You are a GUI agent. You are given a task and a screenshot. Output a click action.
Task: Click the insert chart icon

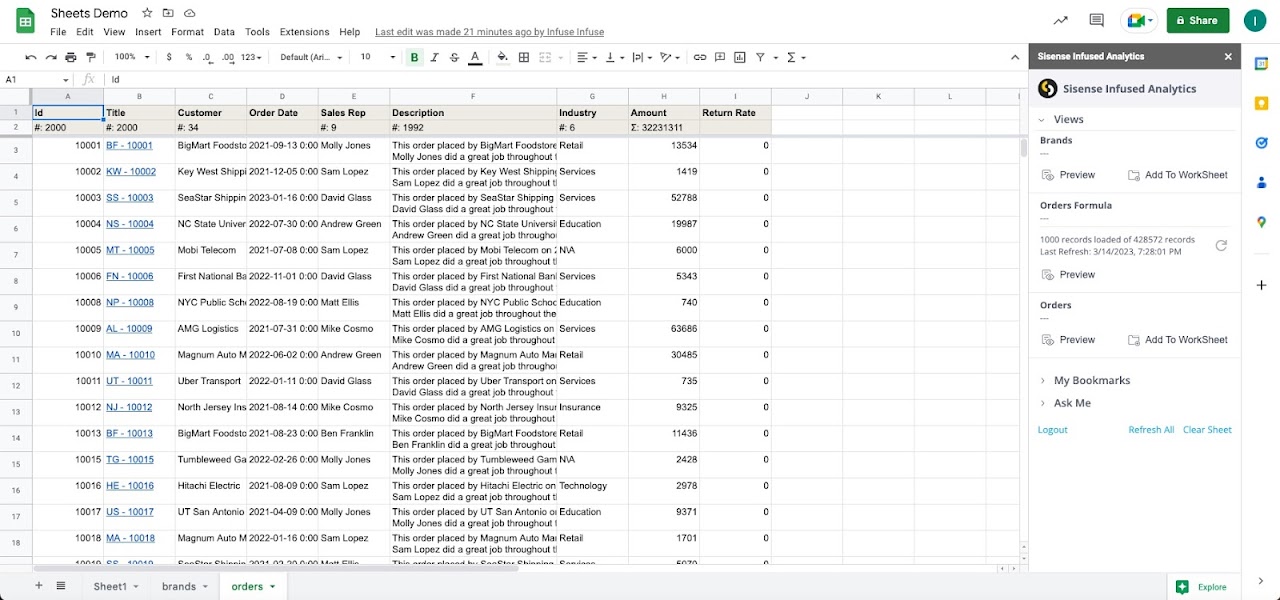click(x=740, y=58)
